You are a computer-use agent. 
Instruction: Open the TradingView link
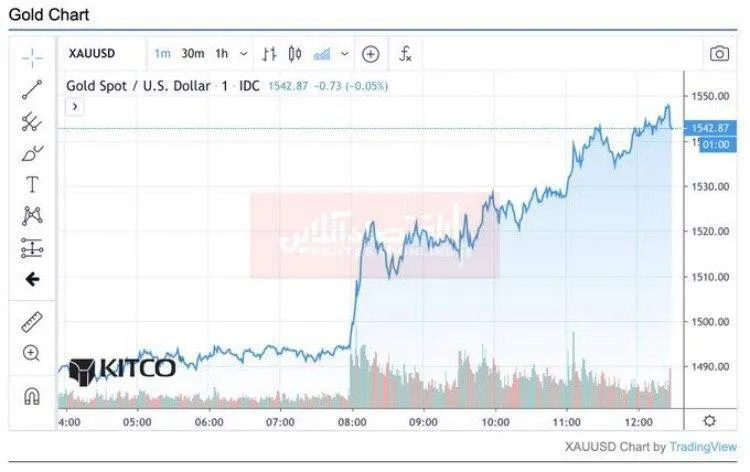703,447
